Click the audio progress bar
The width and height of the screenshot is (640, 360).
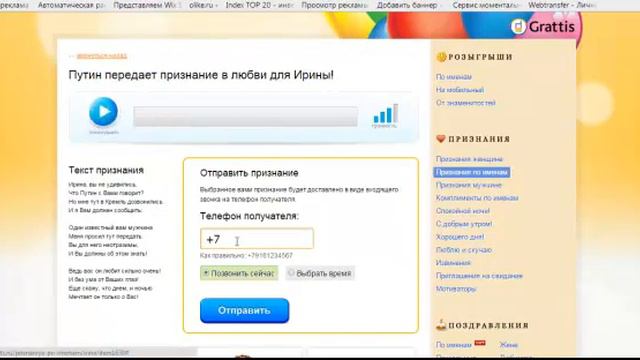[x=245, y=117]
